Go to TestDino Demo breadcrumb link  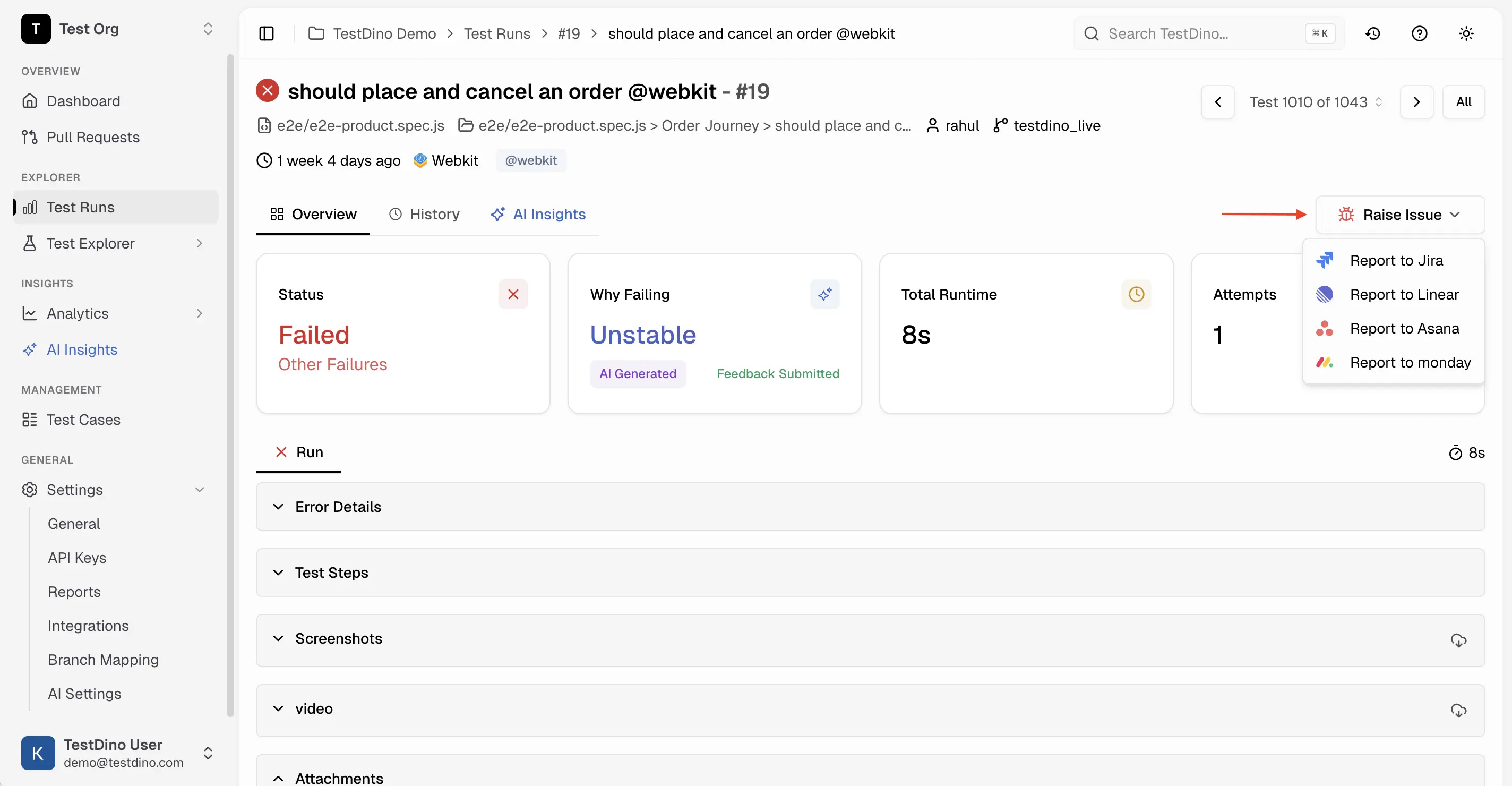[x=384, y=33]
